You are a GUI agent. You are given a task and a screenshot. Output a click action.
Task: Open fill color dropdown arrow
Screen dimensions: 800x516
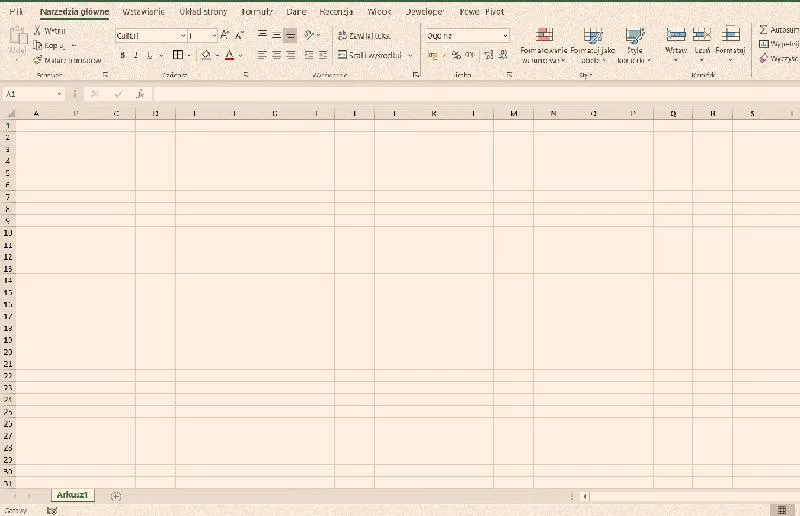tap(217, 55)
